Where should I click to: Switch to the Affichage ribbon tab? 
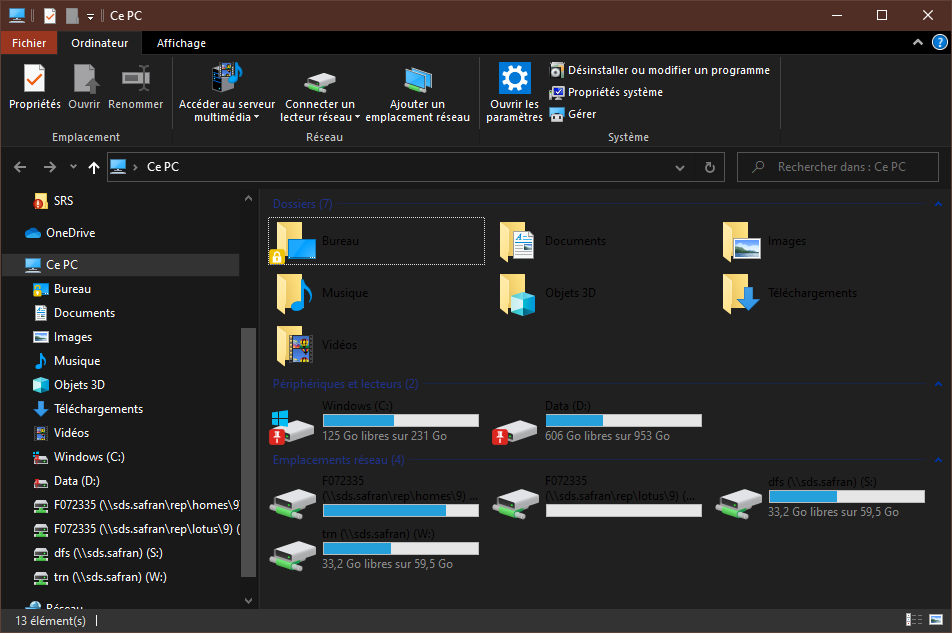click(181, 43)
